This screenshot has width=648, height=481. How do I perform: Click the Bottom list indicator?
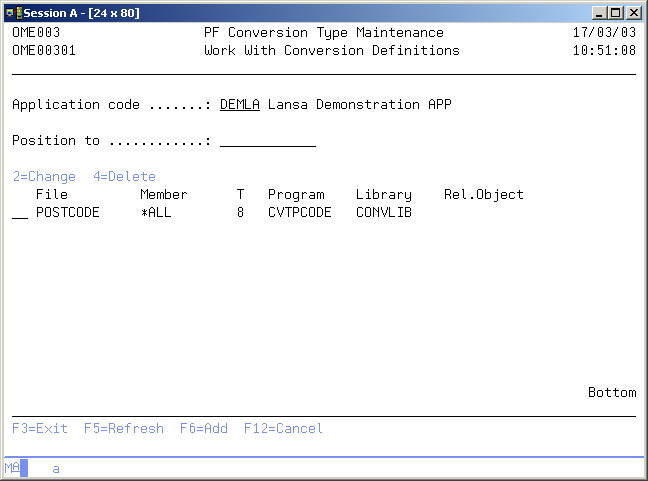611,393
